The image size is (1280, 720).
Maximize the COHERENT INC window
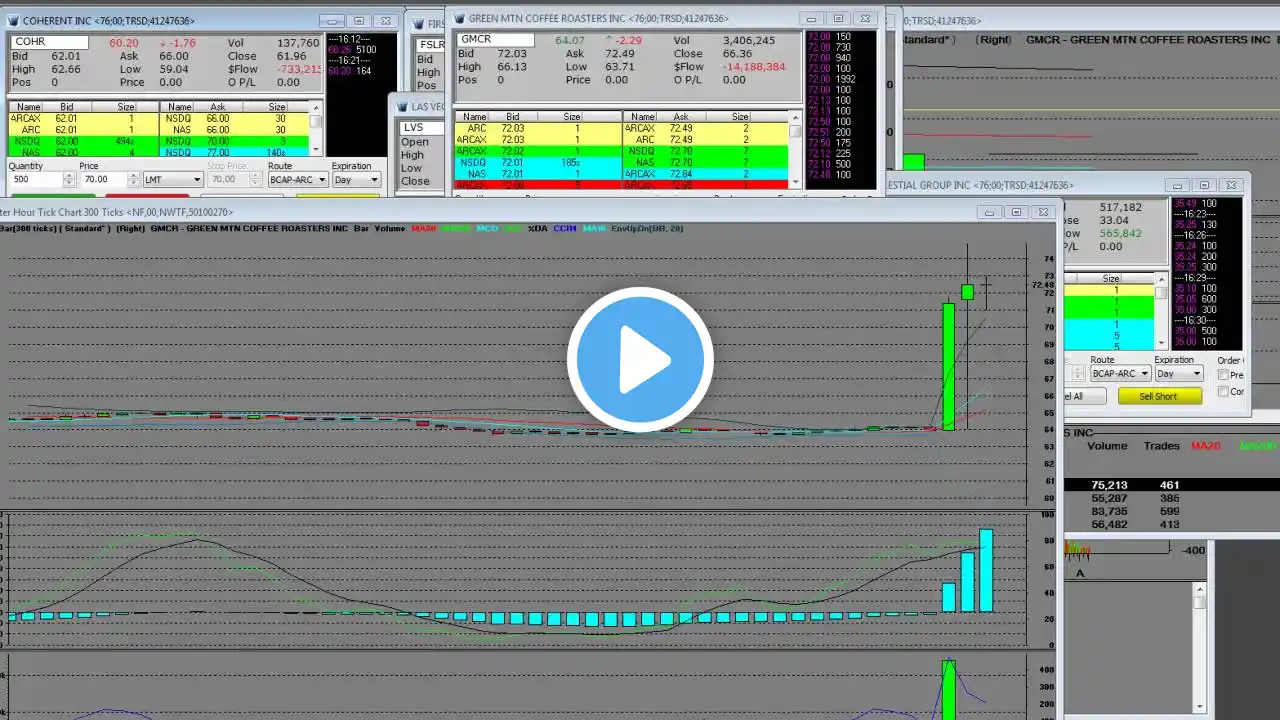point(358,20)
